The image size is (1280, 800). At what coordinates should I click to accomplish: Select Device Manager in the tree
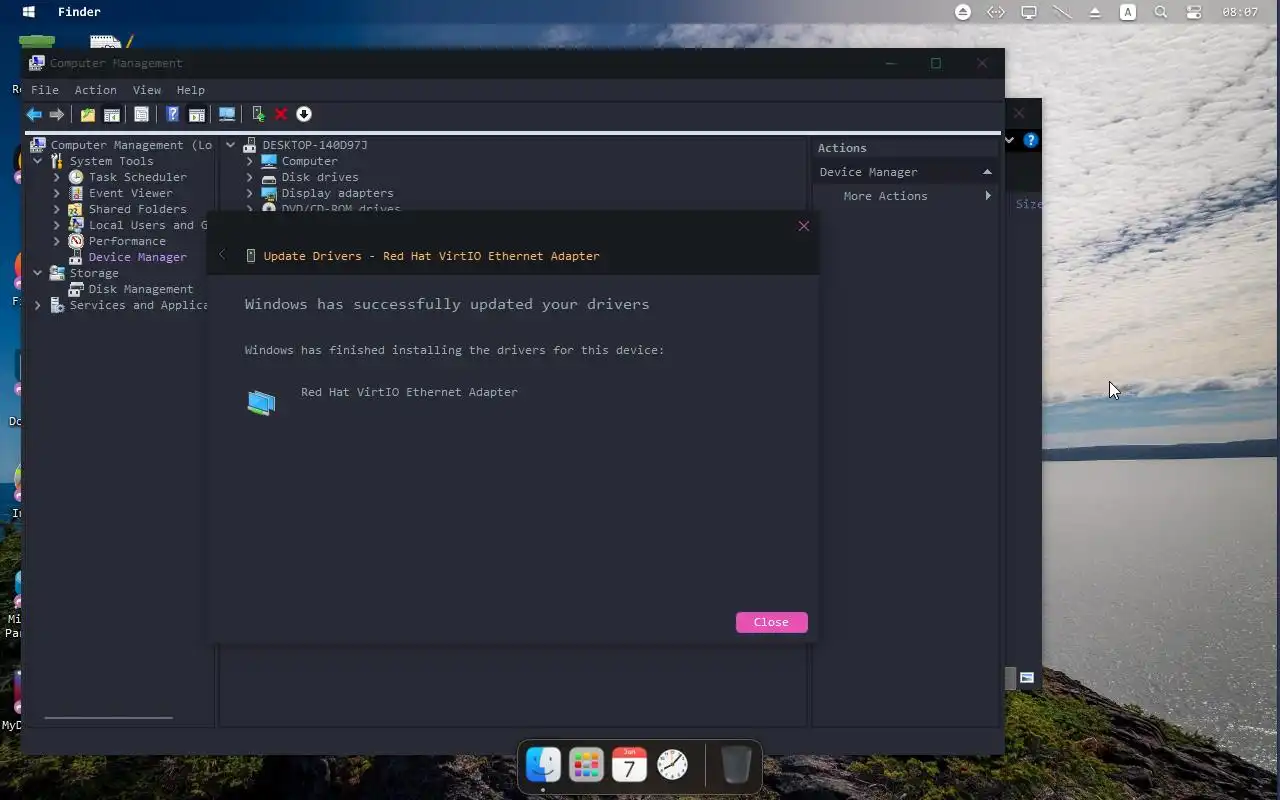137,257
